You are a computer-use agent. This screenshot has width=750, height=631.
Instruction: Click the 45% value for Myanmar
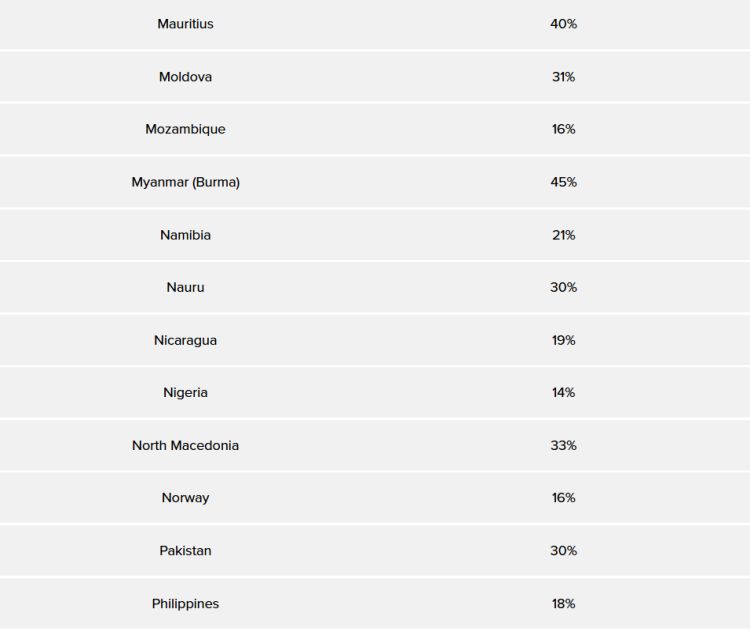(563, 182)
